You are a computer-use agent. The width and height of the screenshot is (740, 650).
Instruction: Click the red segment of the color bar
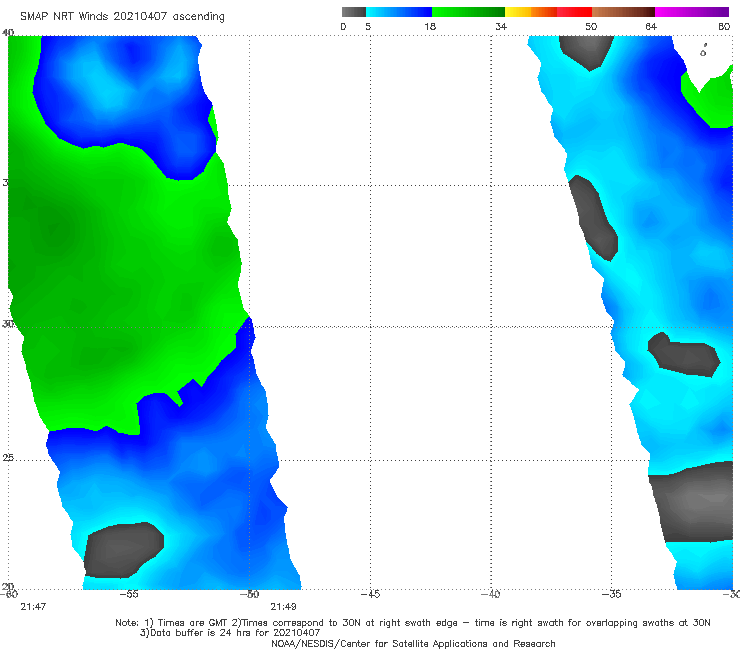click(574, 12)
